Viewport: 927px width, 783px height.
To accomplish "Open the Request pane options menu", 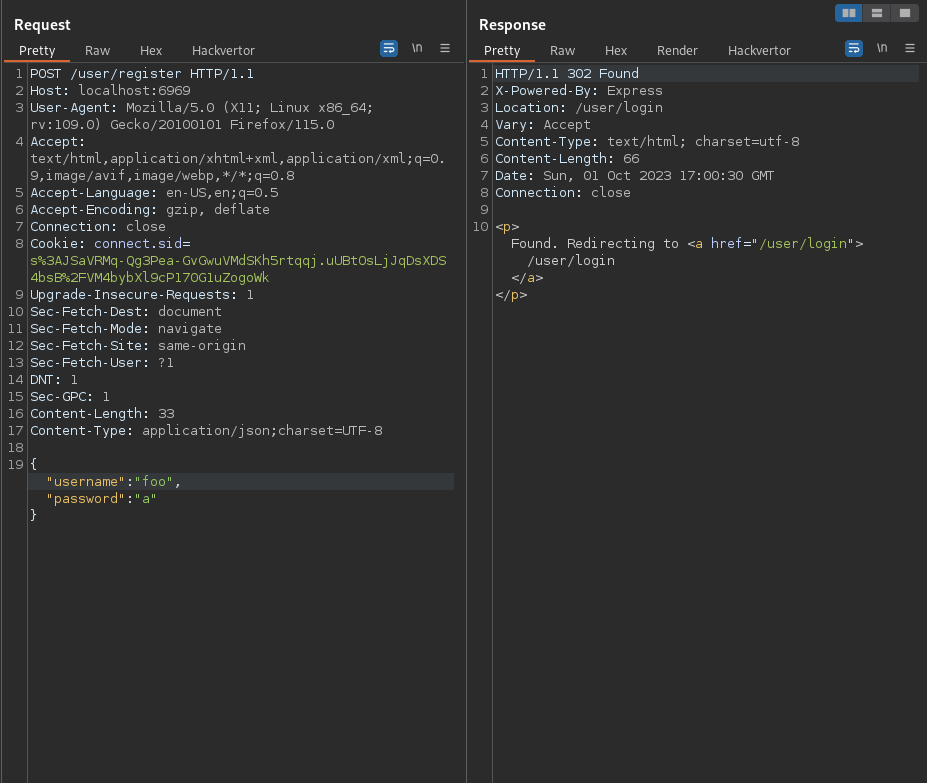I will click(x=445, y=48).
